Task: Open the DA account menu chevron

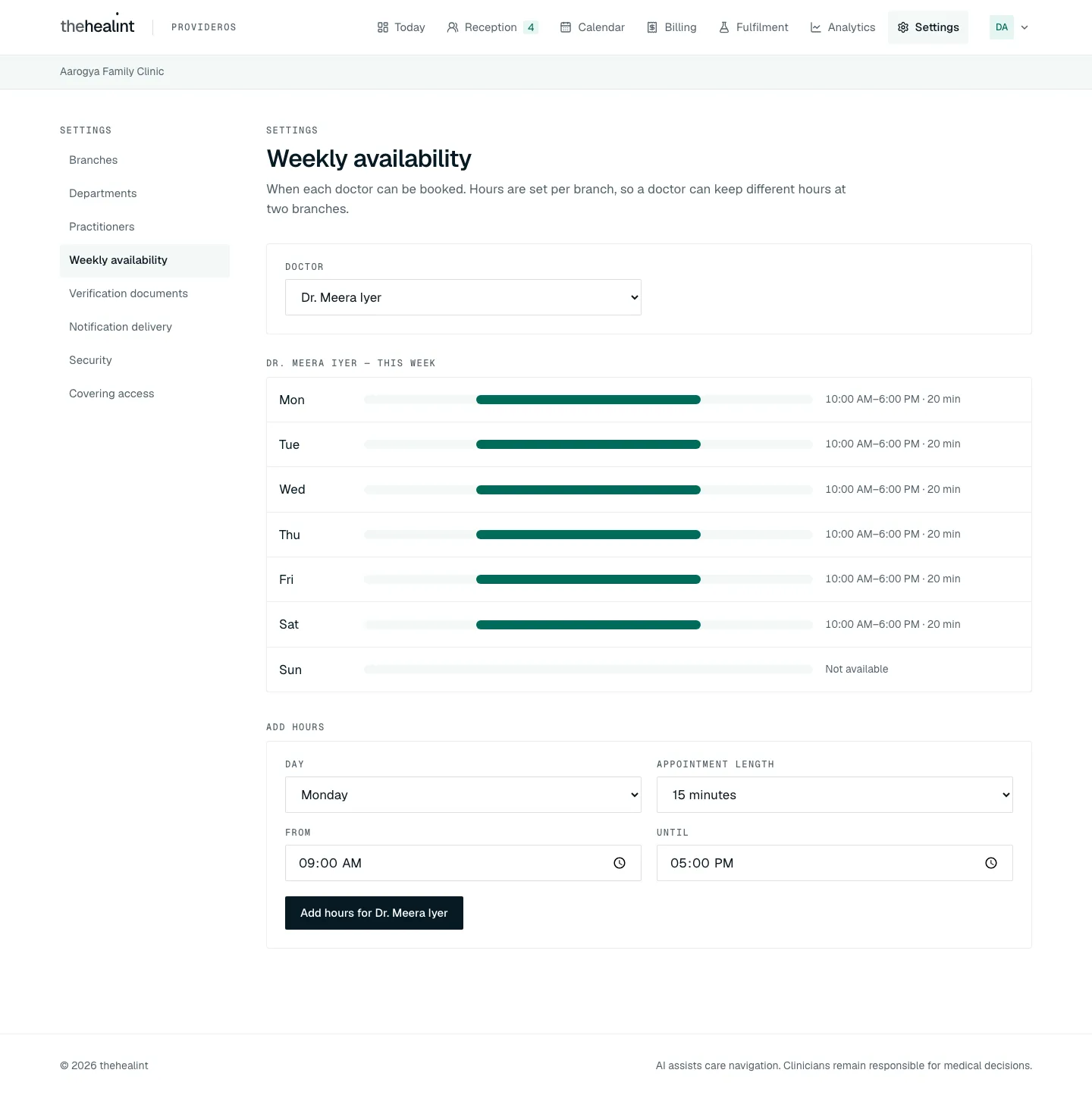Action: tap(1025, 27)
